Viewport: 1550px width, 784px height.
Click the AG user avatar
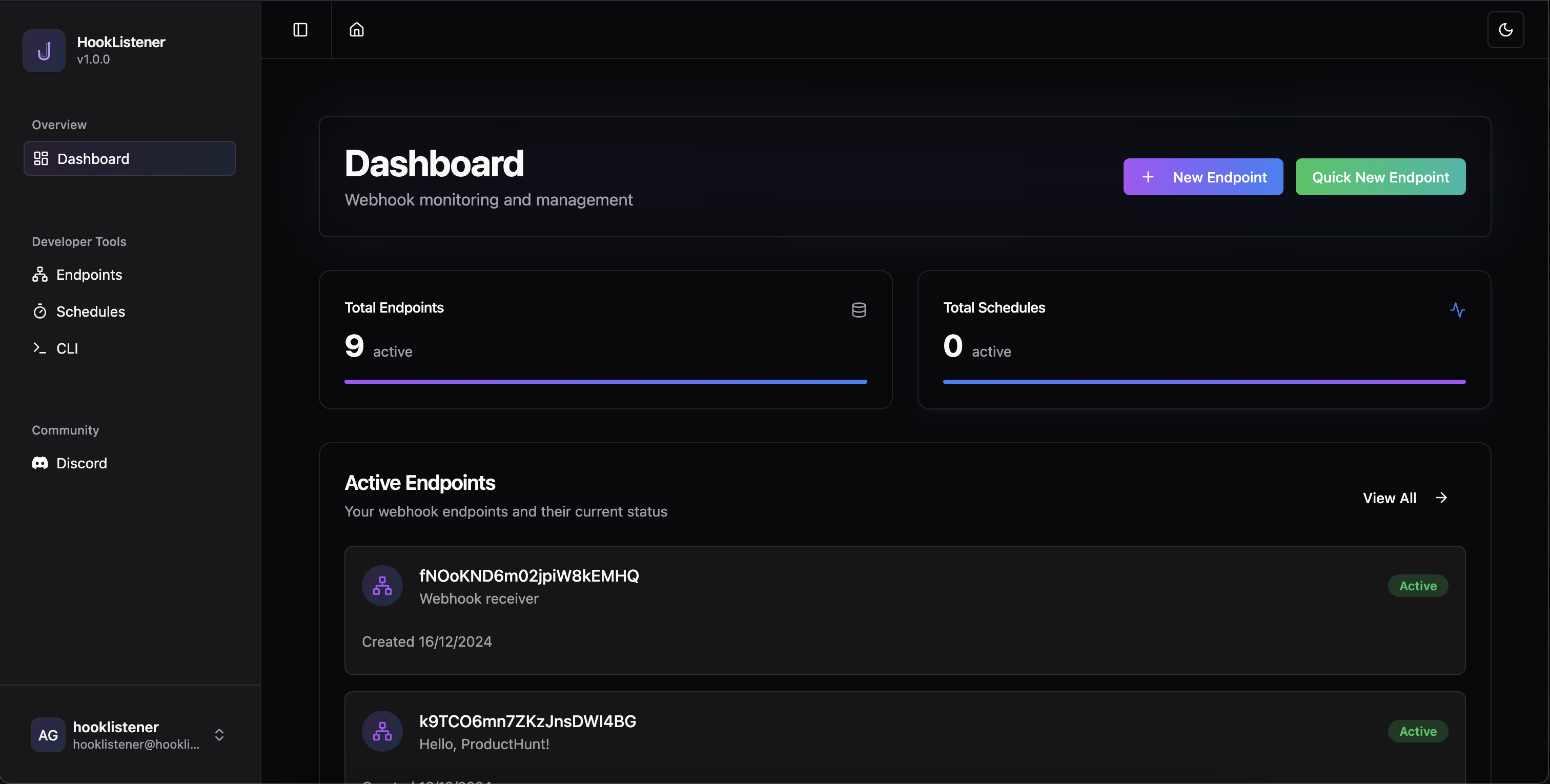(x=48, y=735)
